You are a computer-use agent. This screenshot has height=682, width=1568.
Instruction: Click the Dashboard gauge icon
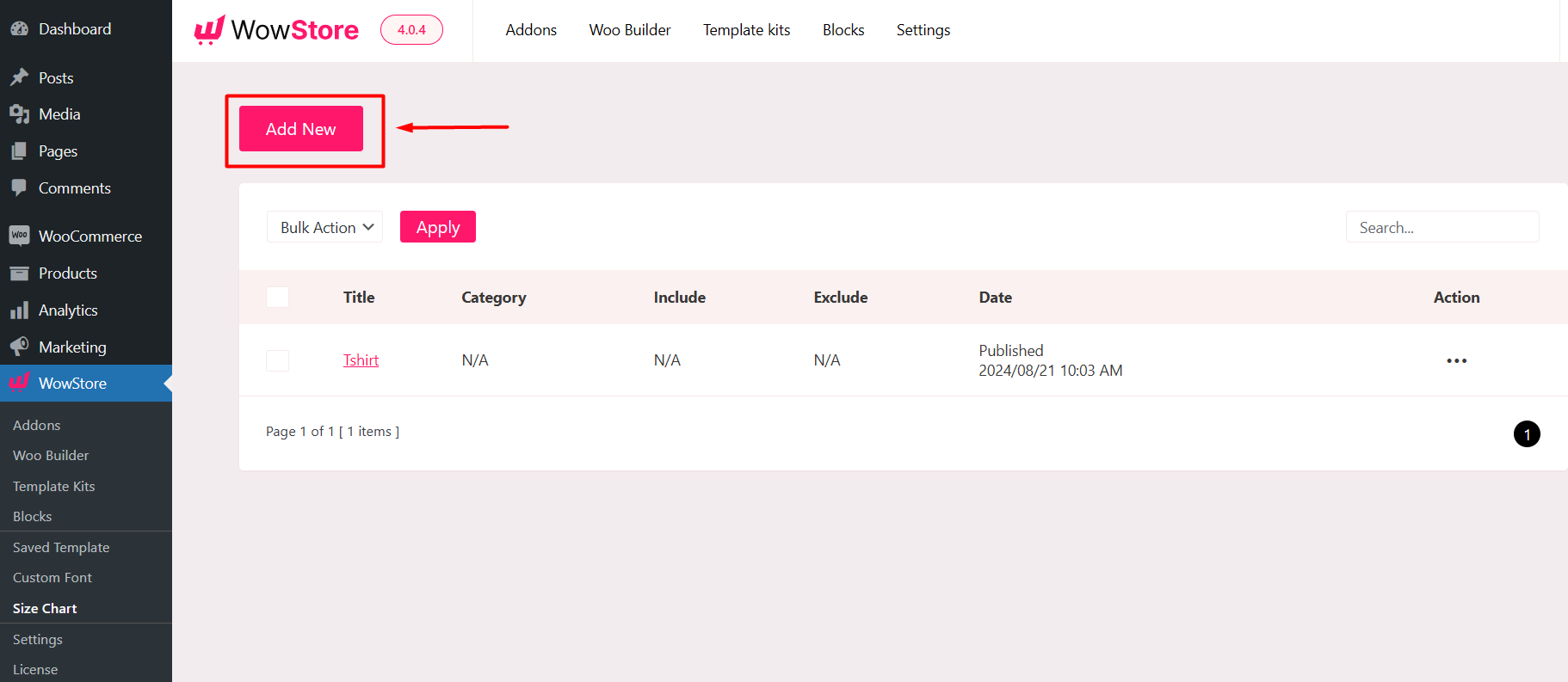click(x=19, y=28)
